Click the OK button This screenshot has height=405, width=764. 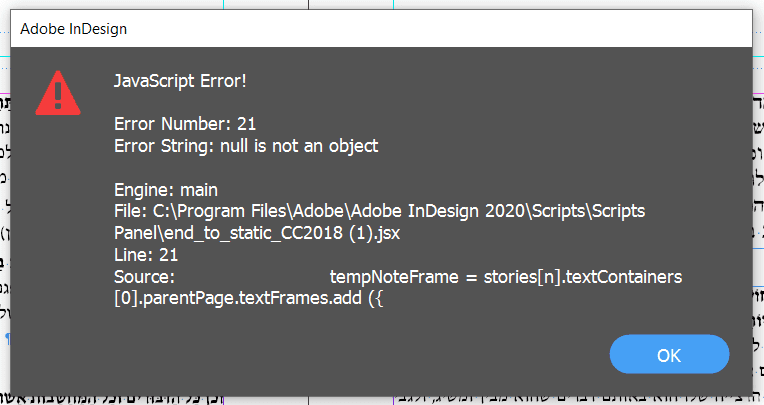pos(669,355)
